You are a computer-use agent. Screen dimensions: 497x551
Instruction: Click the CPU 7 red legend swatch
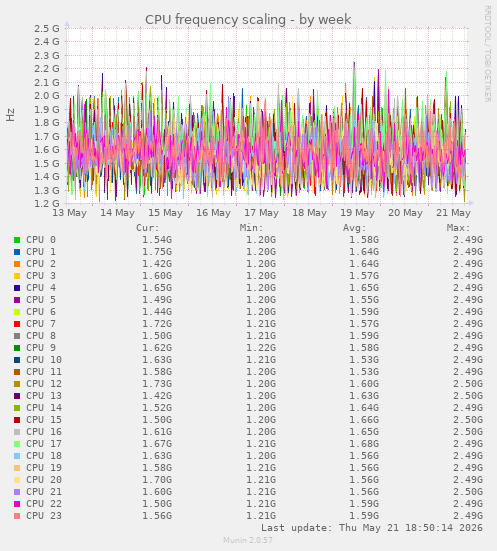17,324
